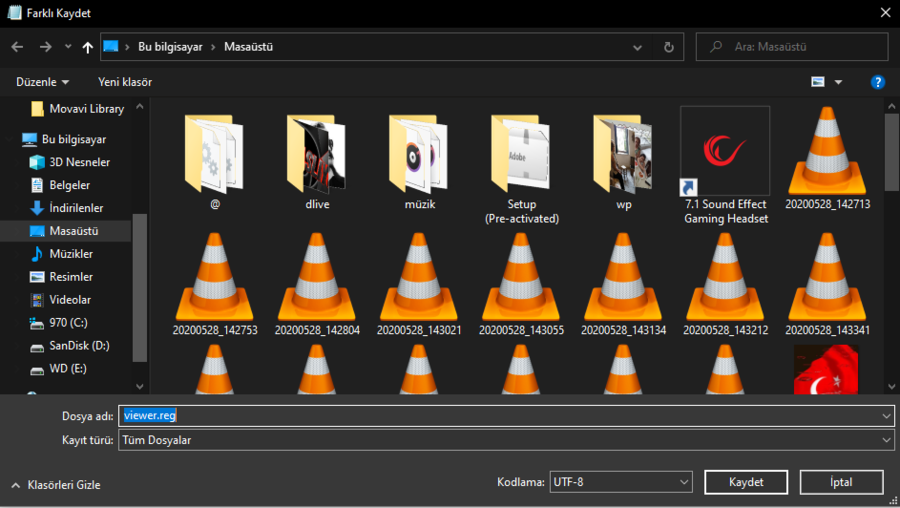
Task: Select the müzik folder
Action: point(419,161)
